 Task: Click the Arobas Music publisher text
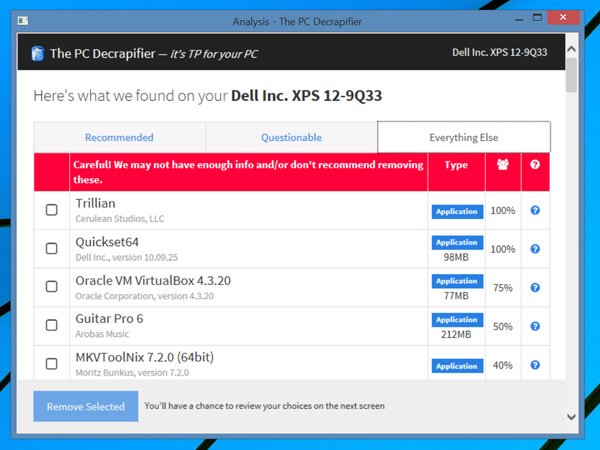pyautogui.click(x=102, y=334)
